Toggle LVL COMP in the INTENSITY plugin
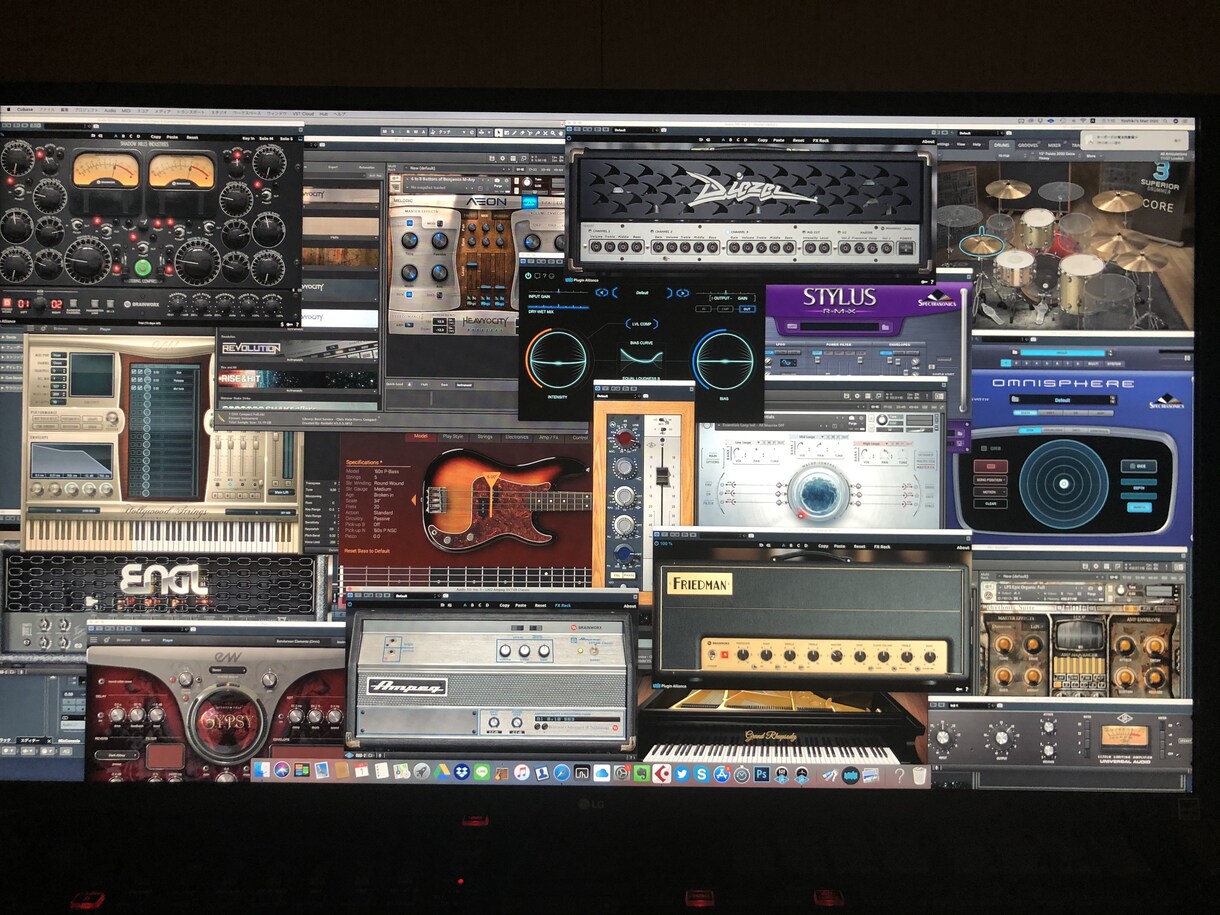Image resolution: width=1220 pixels, height=915 pixels. point(642,323)
